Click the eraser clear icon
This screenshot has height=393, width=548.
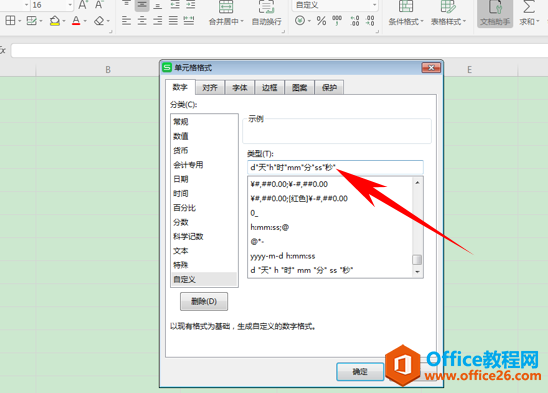click(x=99, y=21)
